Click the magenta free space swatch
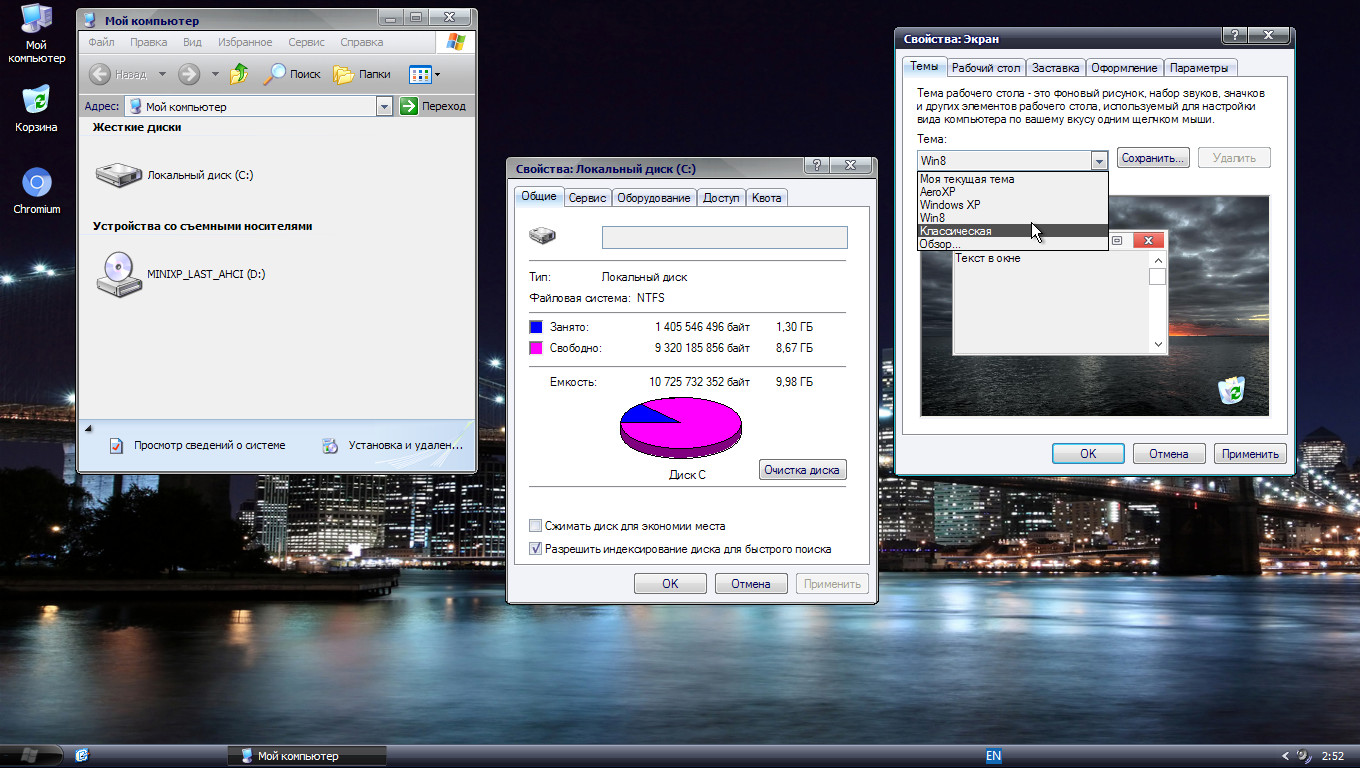This screenshot has height=768, width=1360. pyautogui.click(x=536, y=348)
